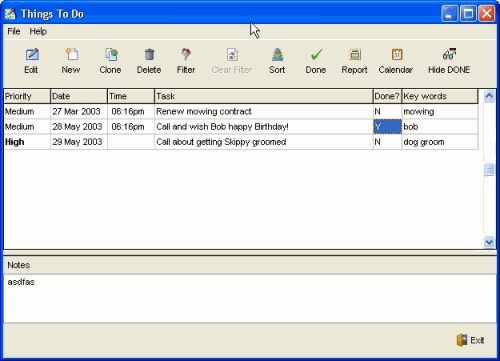Click the Task column header

point(264,96)
